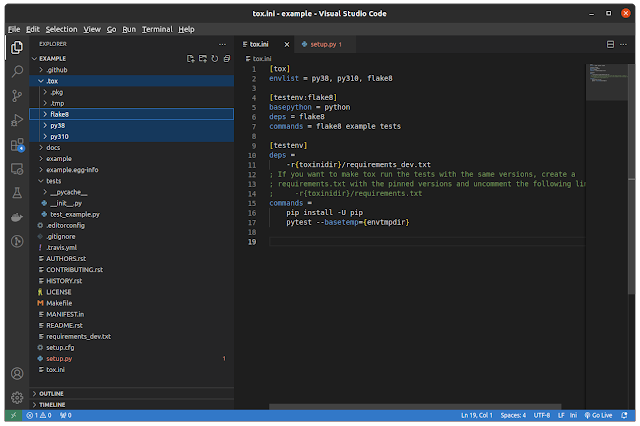Open the Edit menu
Viewport: 640px width, 426px height.
(x=33, y=29)
